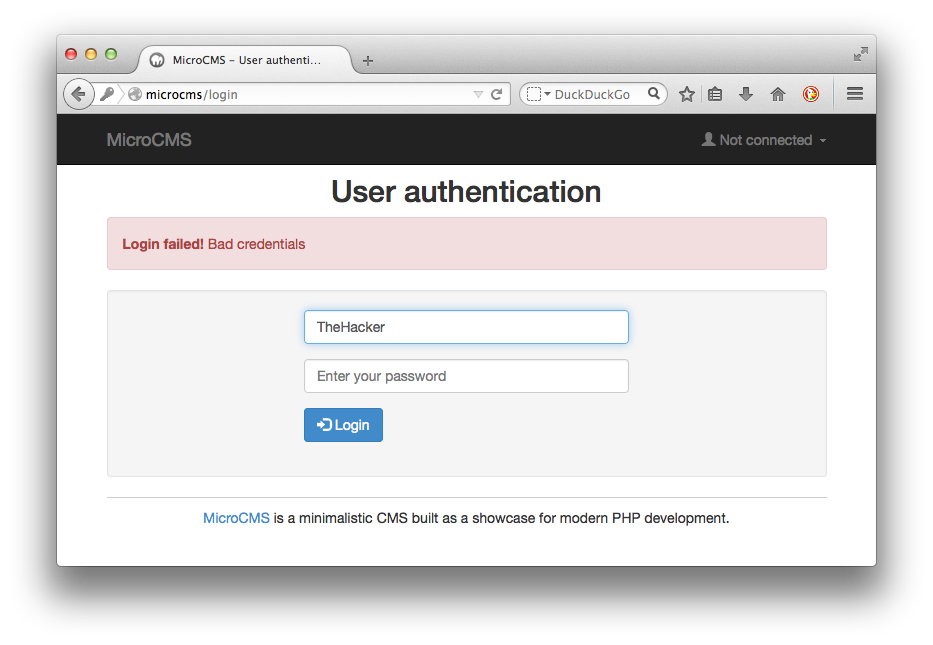Go to home page icon
Image resolution: width=933 pixels, height=645 pixels.
778,94
